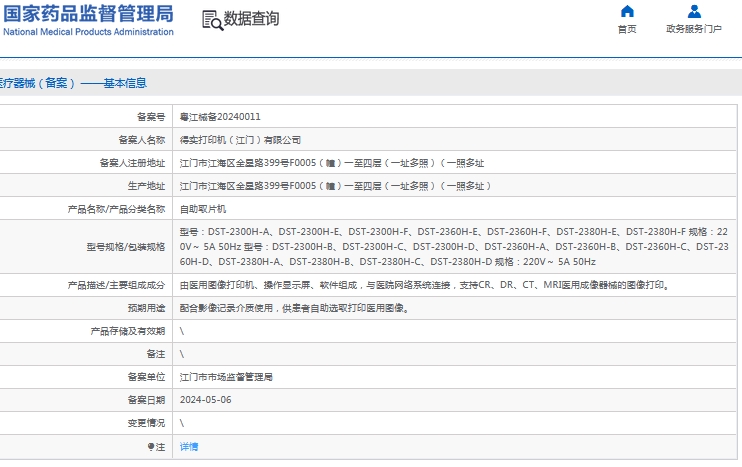The height and width of the screenshot is (467, 742).
Task: Click the 医疗器械（备案）基本信息 section heading
Action: click(73, 83)
